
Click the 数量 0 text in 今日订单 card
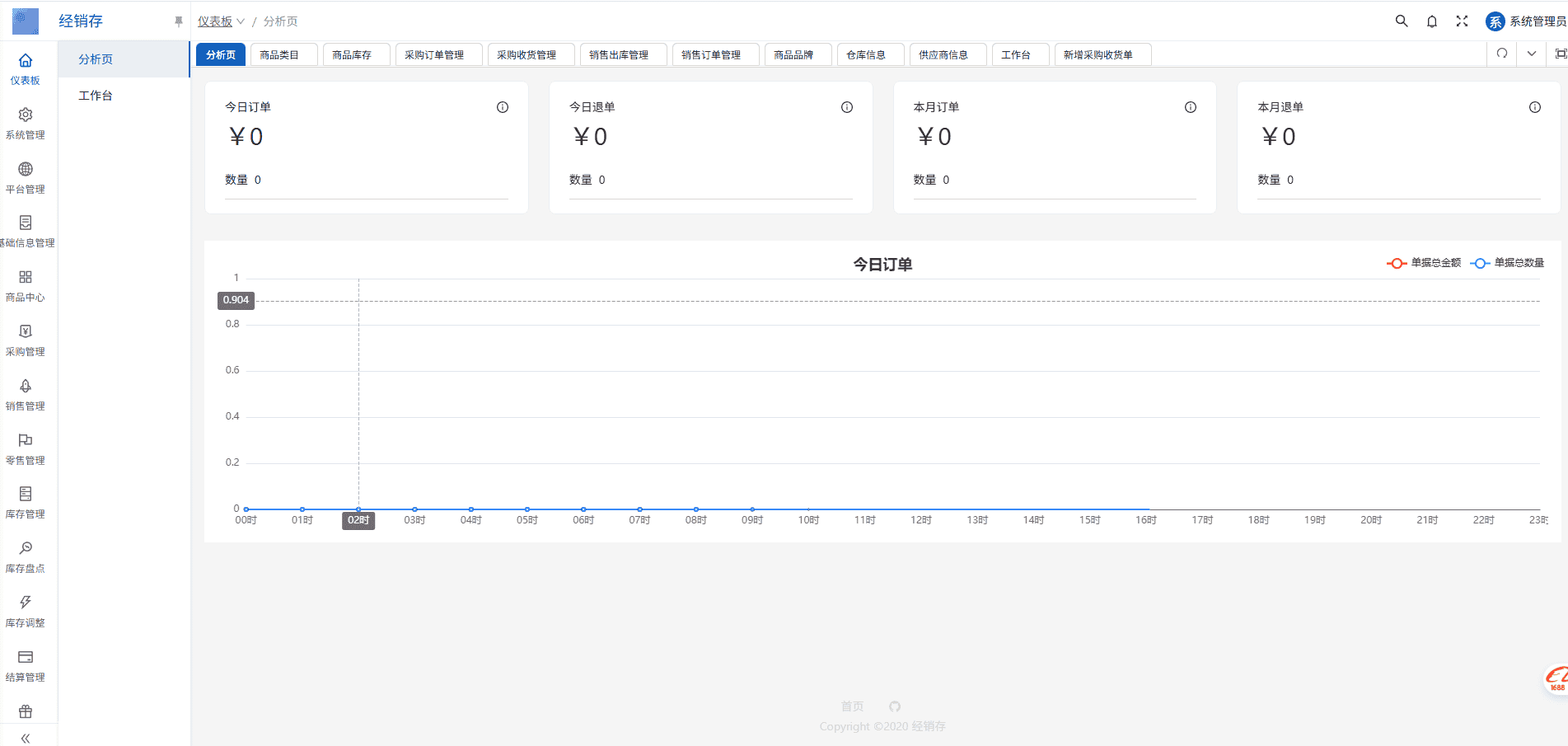(x=243, y=180)
